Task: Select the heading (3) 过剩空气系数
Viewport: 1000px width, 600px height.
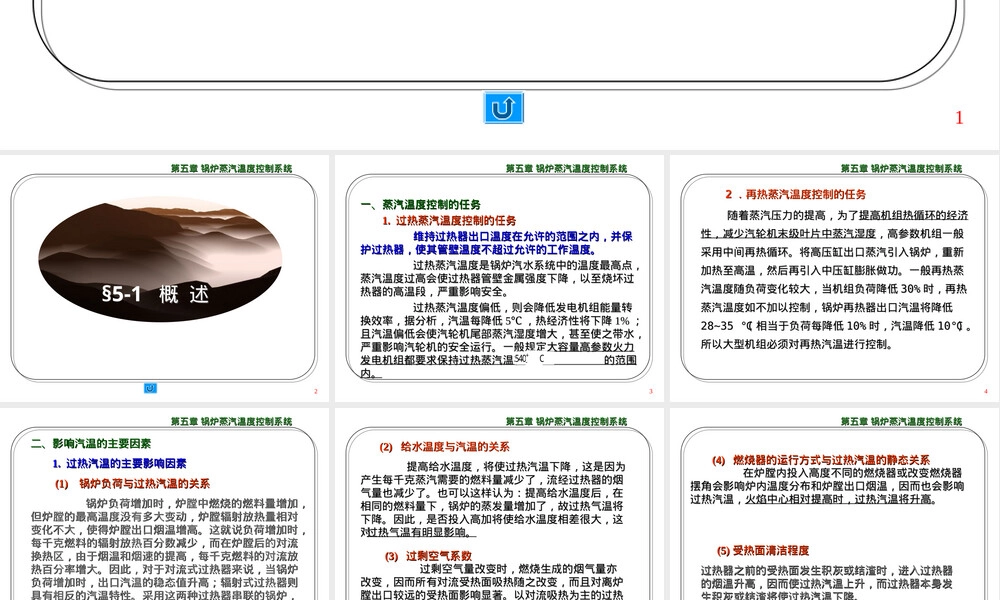Action: pos(428,557)
